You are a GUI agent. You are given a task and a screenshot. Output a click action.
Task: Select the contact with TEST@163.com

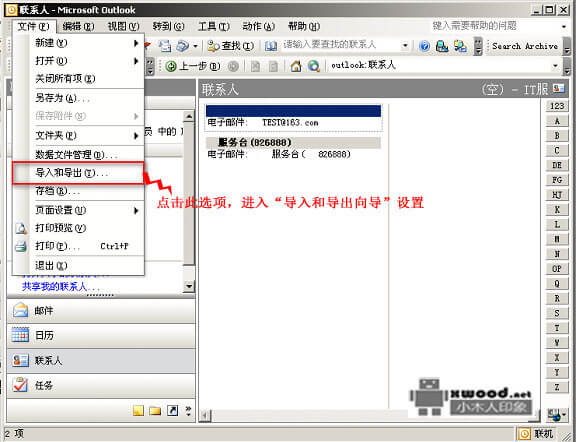click(293, 118)
